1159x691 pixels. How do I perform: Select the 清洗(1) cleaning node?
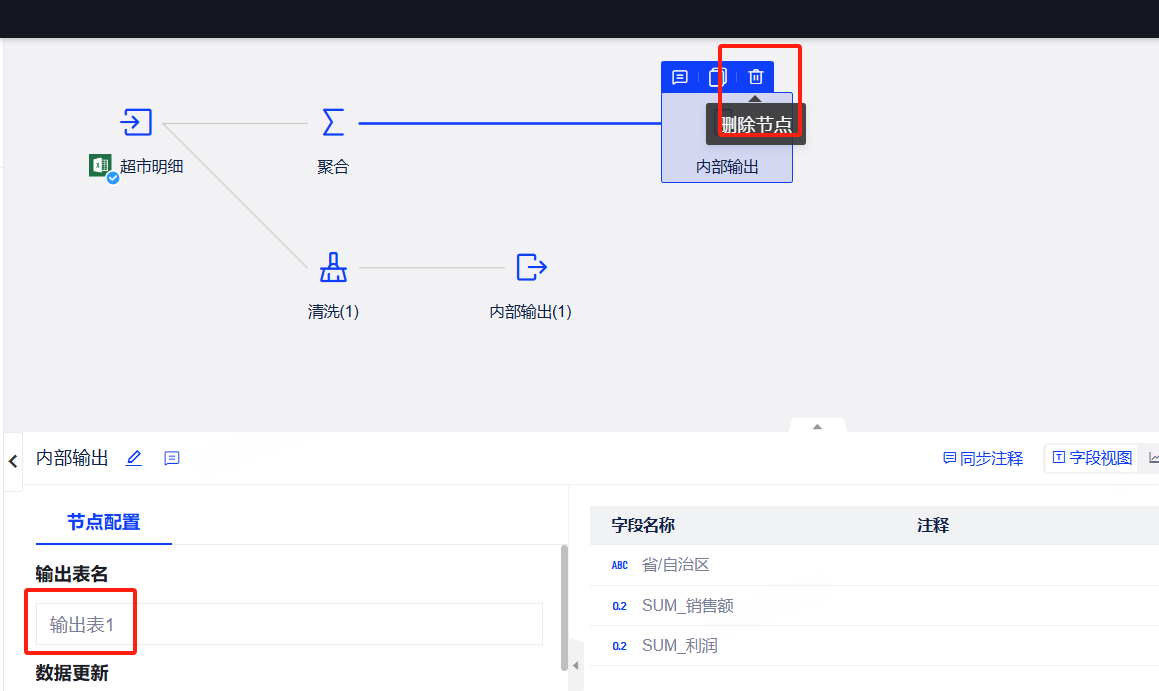click(x=333, y=268)
